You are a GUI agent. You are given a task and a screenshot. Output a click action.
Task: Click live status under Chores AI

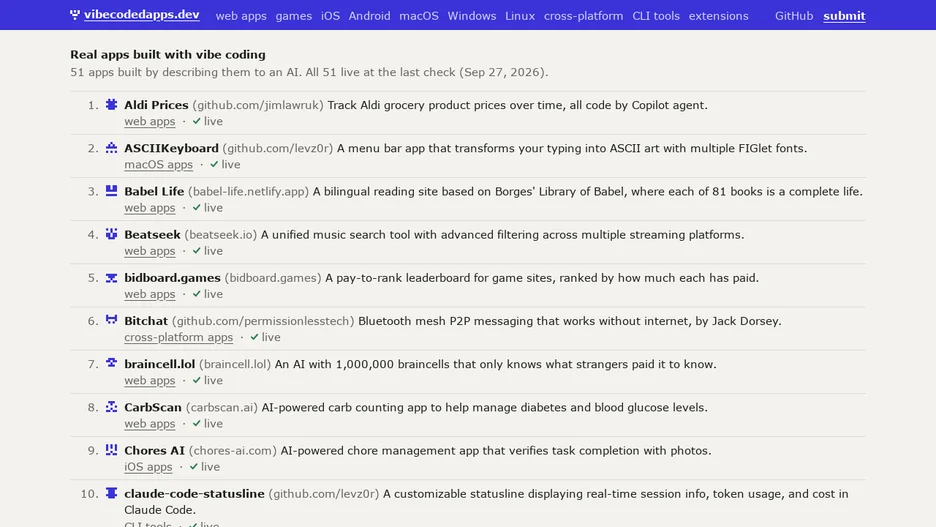pos(204,467)
